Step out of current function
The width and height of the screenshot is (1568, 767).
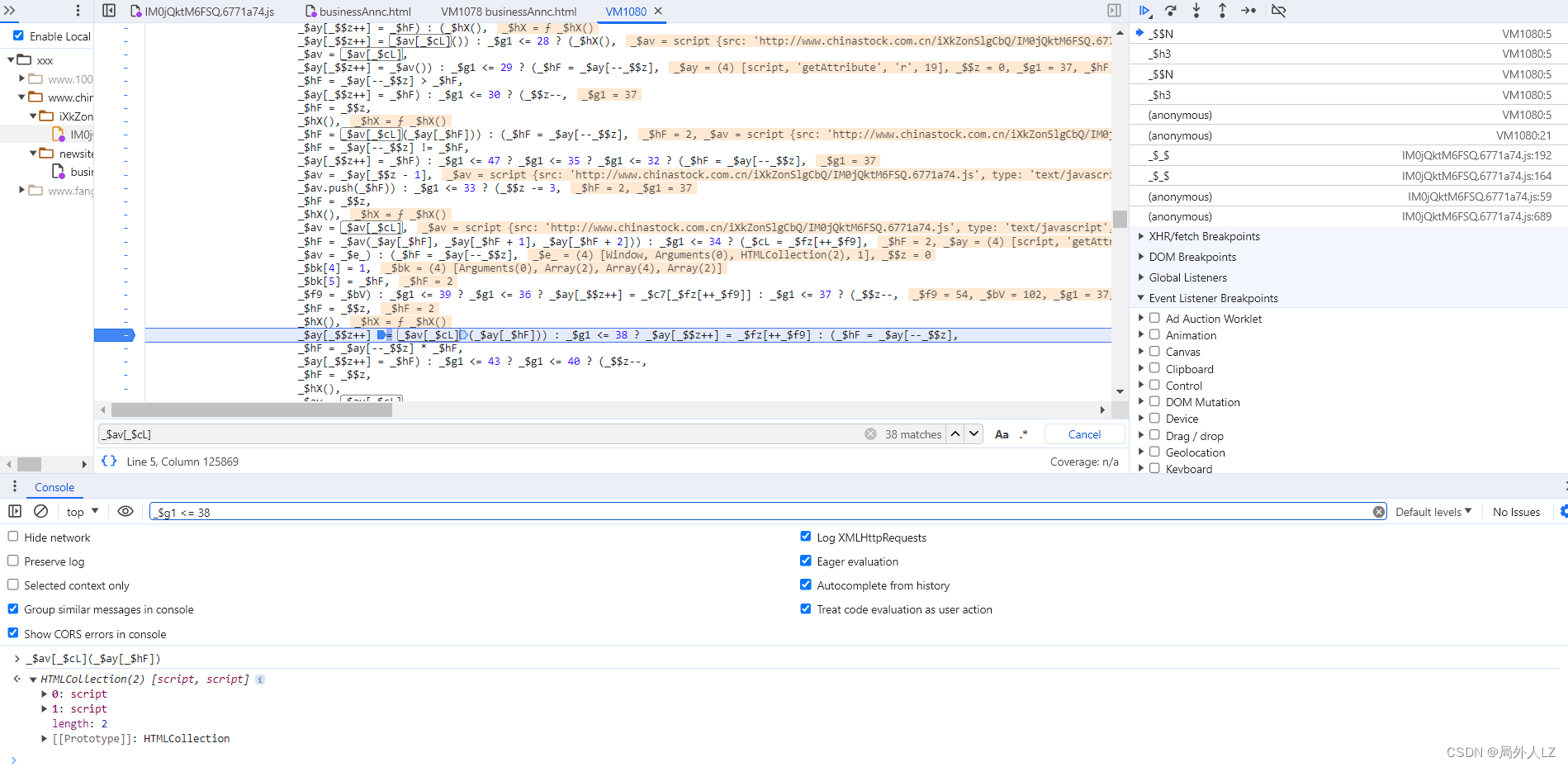click(x=1222, y=11)
